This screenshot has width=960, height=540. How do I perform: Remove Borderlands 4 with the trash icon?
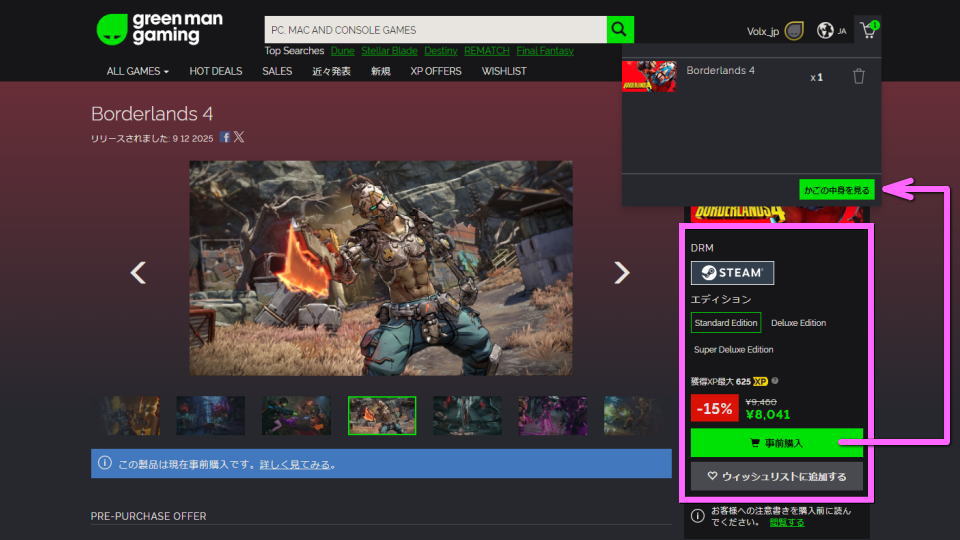858,77
